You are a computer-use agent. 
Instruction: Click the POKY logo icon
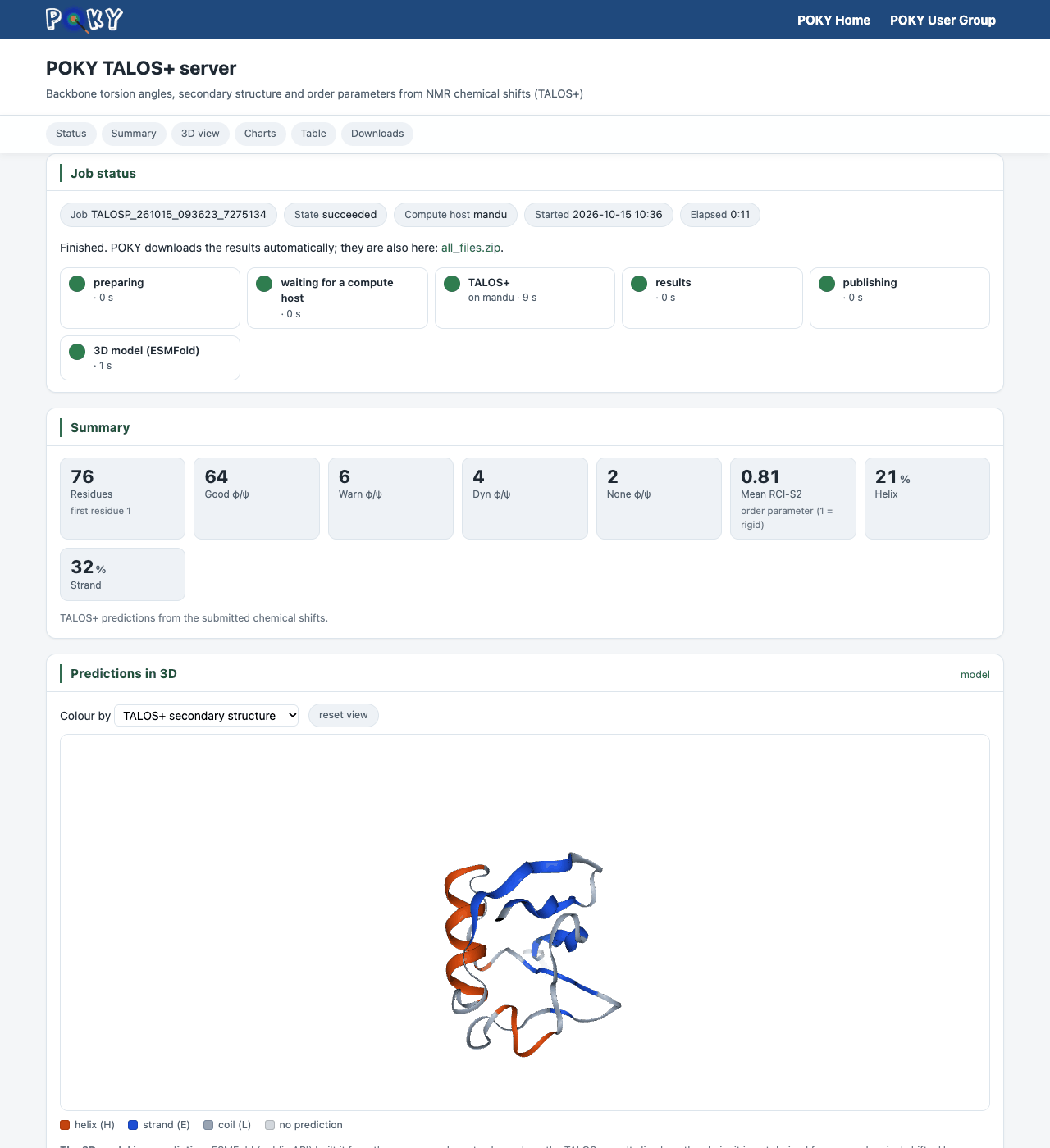[x=84, y=20]
